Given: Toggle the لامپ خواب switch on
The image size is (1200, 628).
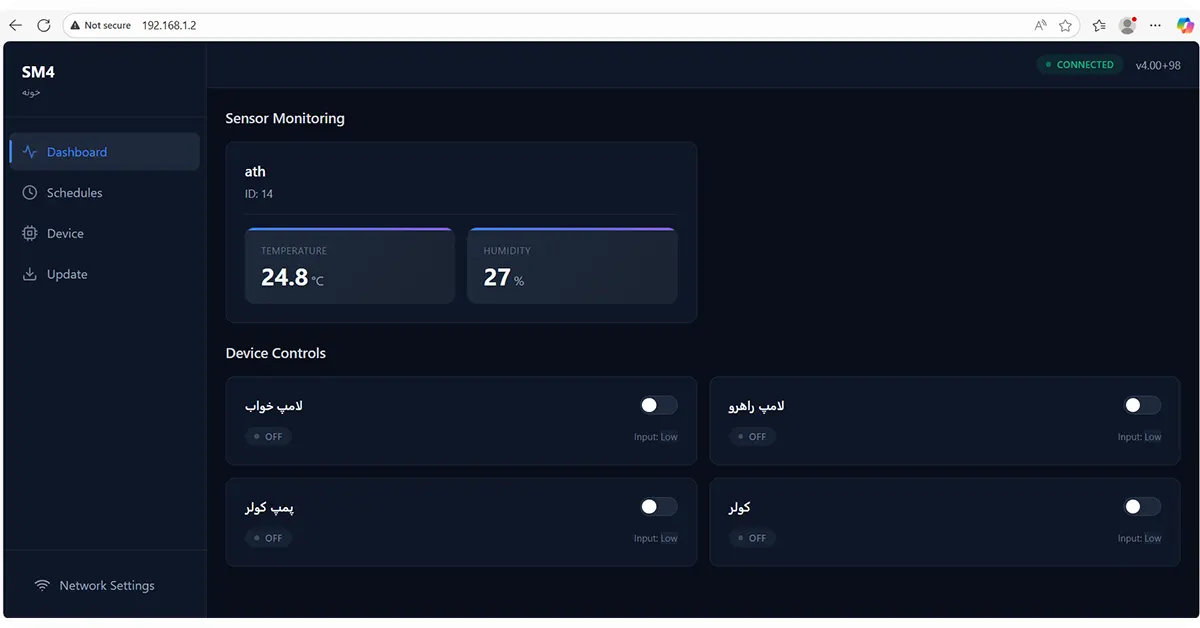Looking at the screenshot, I should pos(658,405).
